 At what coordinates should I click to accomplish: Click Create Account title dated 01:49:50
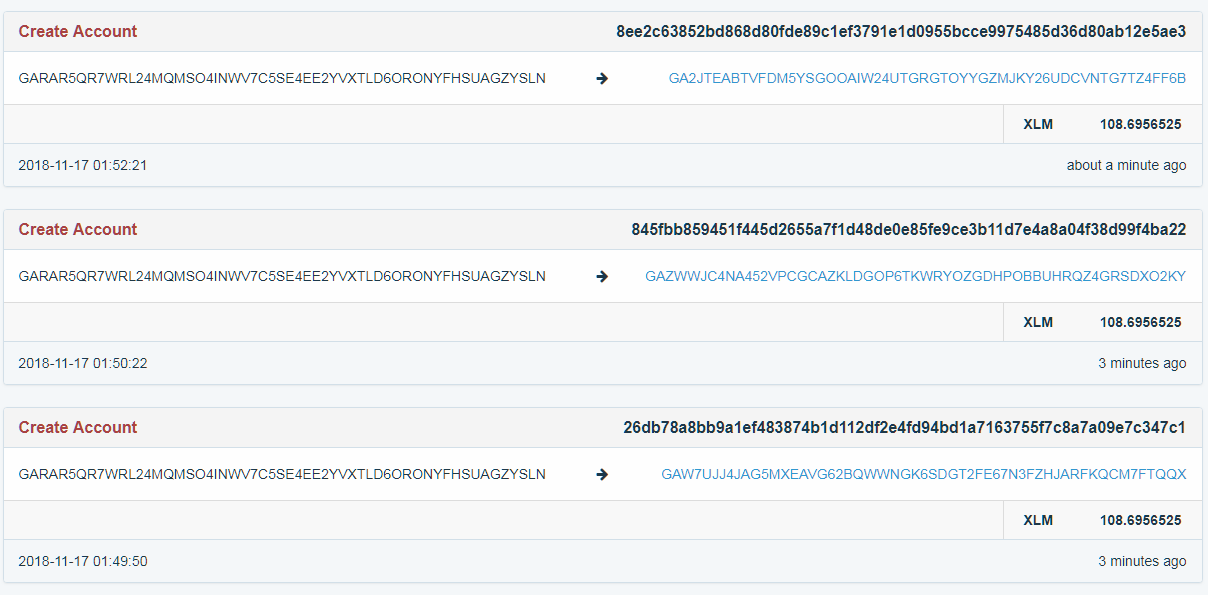[78, 428]
